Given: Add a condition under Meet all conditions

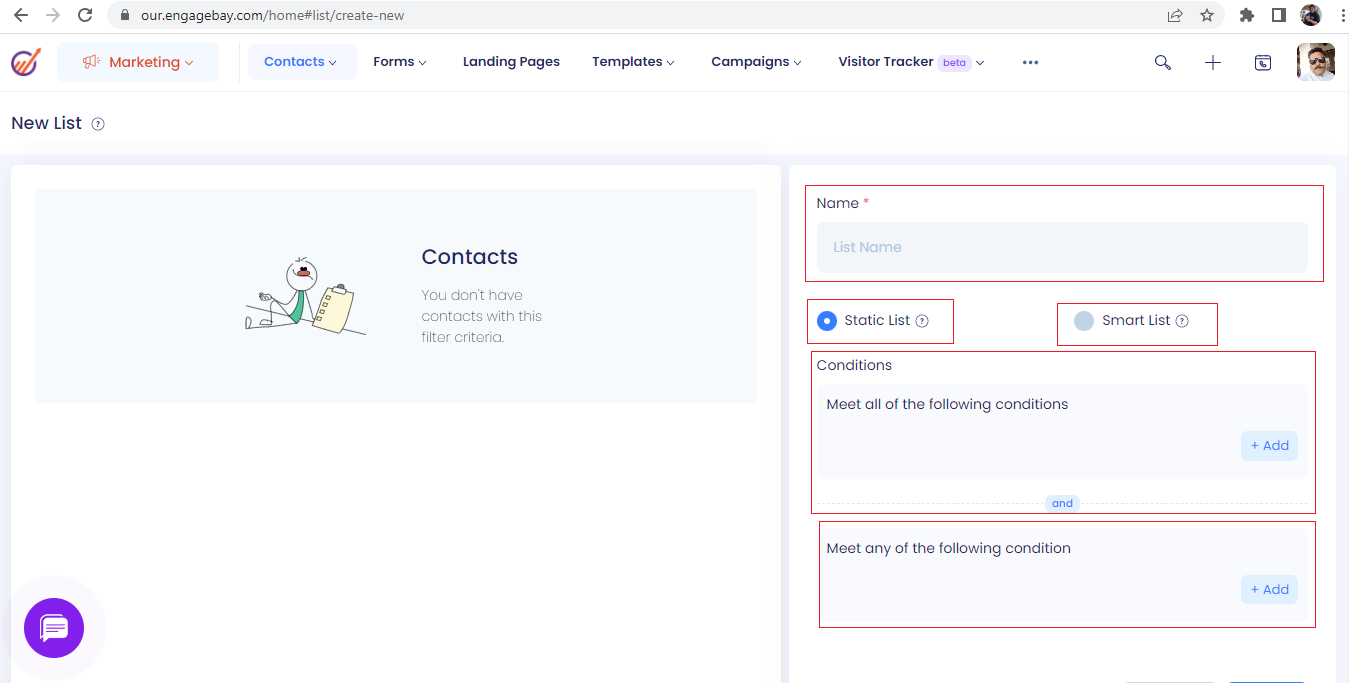Looking at the screenshot, I should (x=1269, y=446).
